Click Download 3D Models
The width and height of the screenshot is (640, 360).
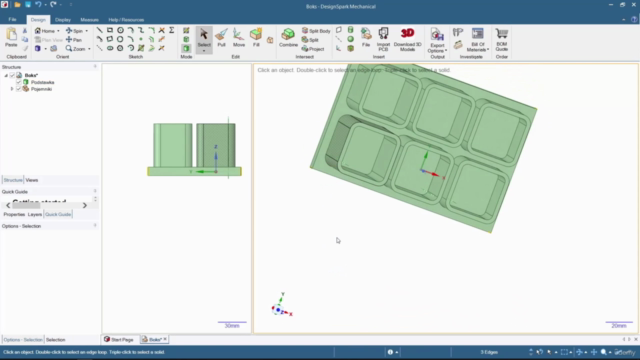407,39
